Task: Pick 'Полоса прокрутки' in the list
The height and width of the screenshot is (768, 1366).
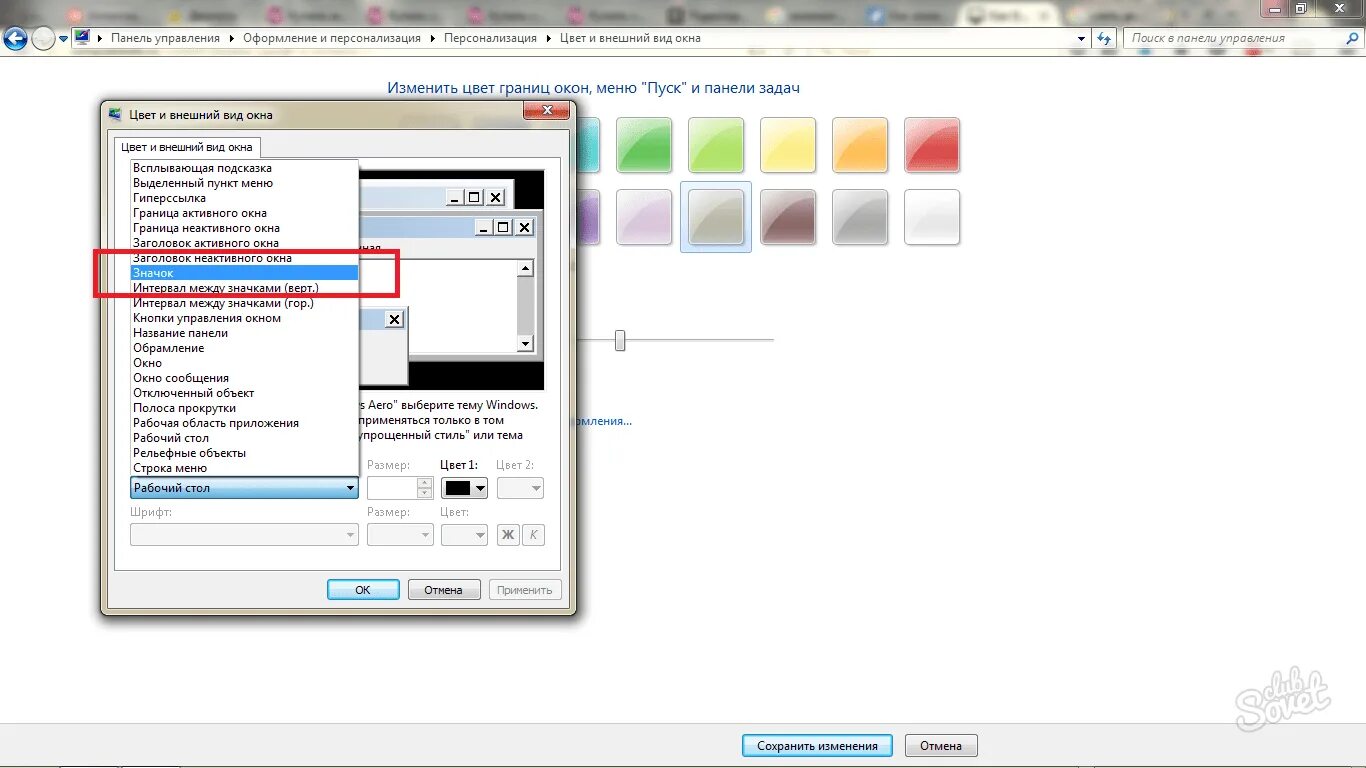Action: [244, 408]
